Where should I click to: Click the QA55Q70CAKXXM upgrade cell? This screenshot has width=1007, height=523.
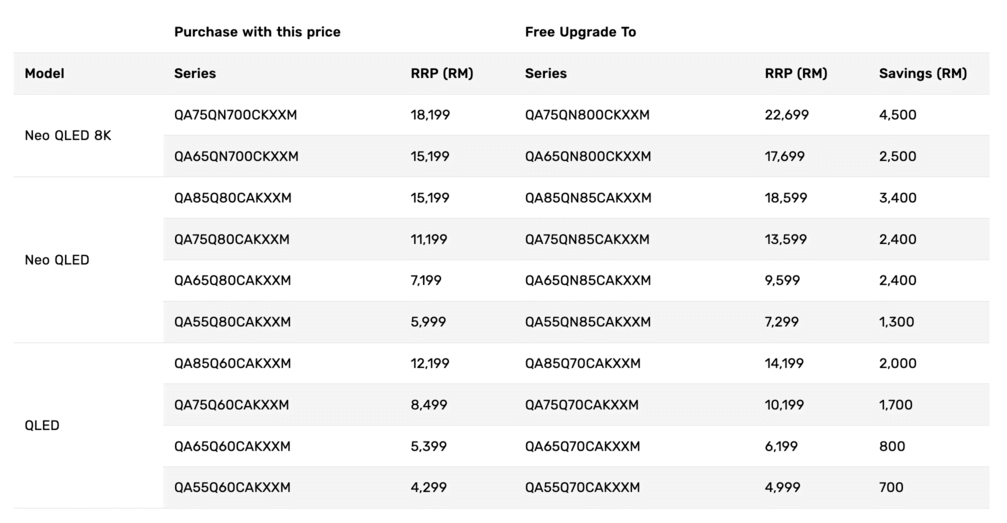pyautogui.click(x=582, y=488)
